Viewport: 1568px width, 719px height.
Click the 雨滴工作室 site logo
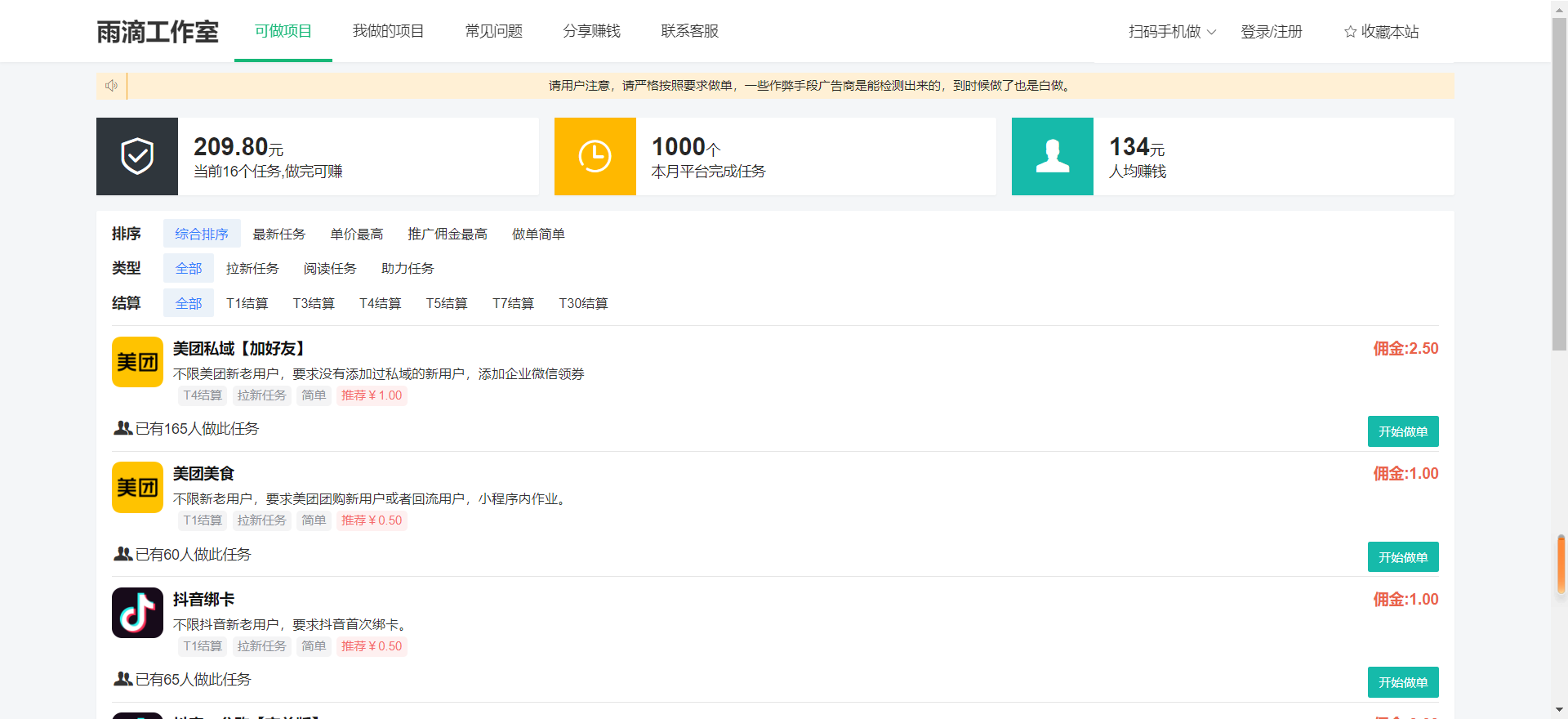158,32
